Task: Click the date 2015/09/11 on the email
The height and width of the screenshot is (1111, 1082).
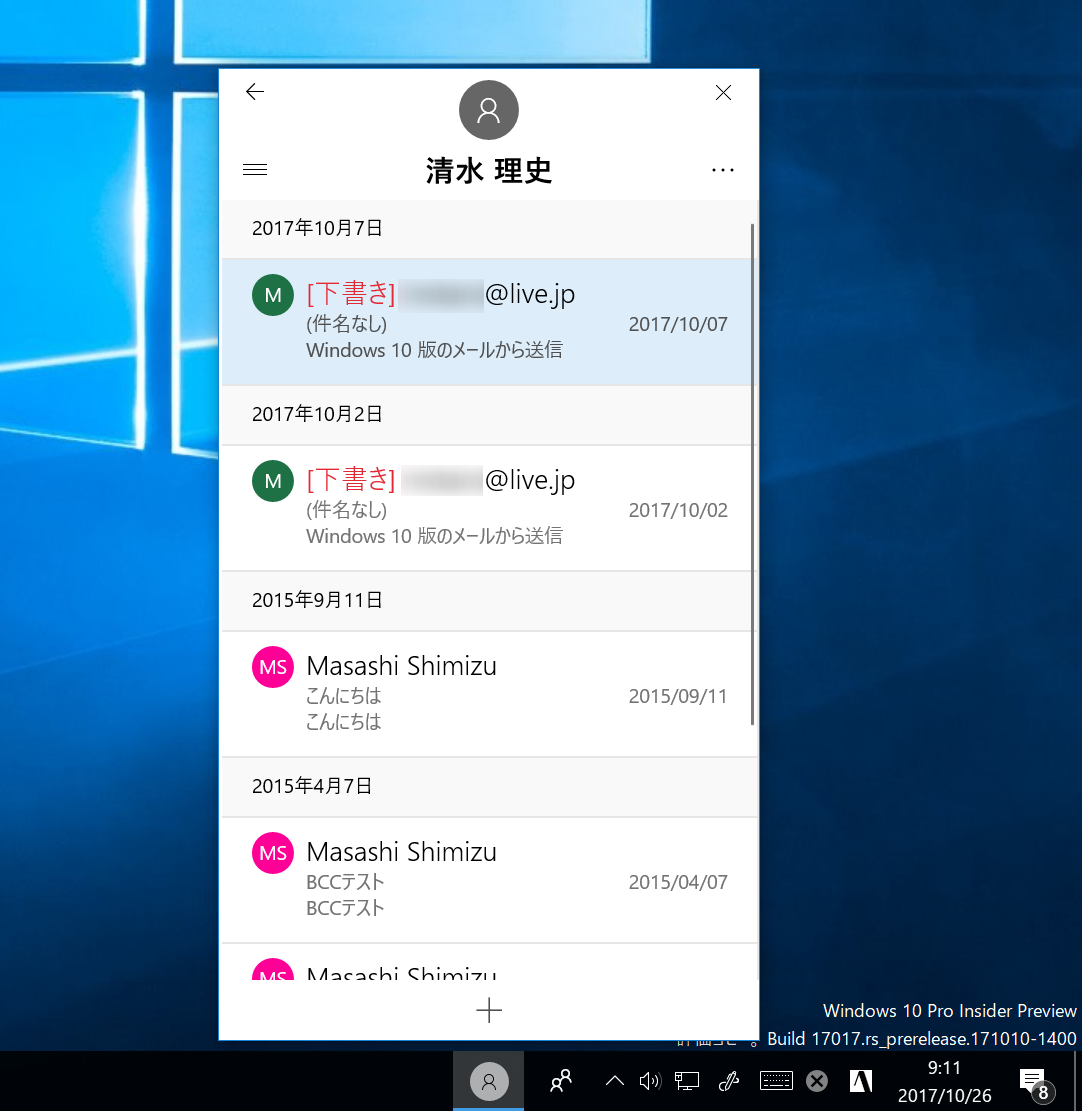Action: [x=678, y=696]
